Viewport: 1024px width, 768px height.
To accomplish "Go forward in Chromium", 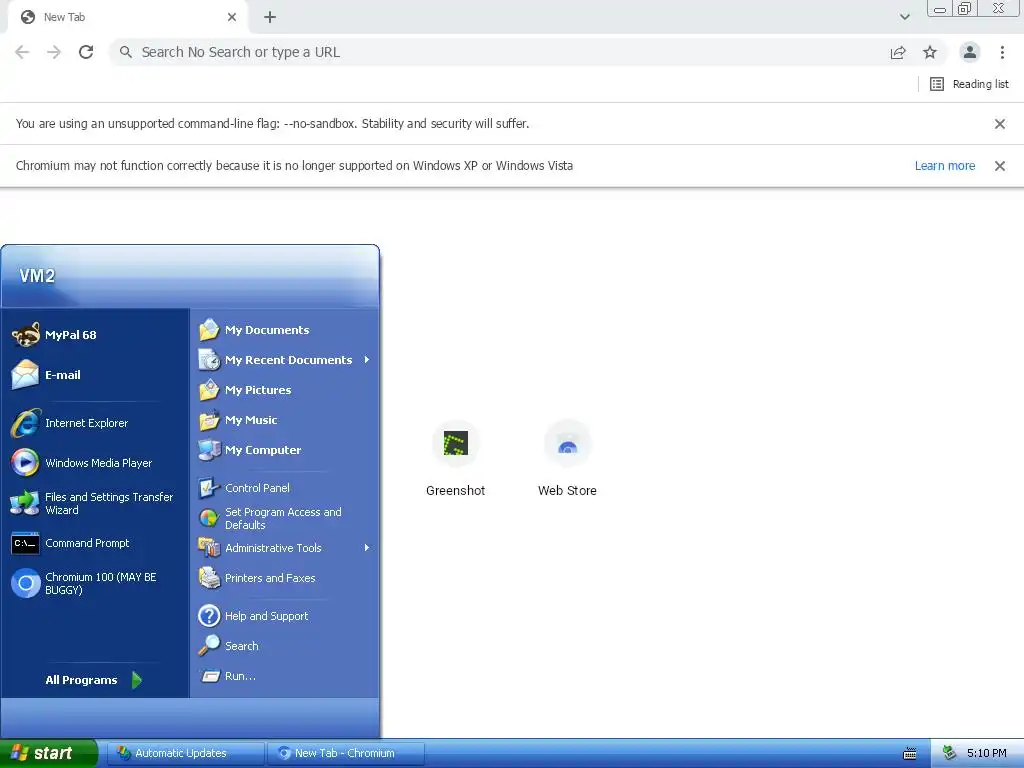I will (x=54, y=52).
